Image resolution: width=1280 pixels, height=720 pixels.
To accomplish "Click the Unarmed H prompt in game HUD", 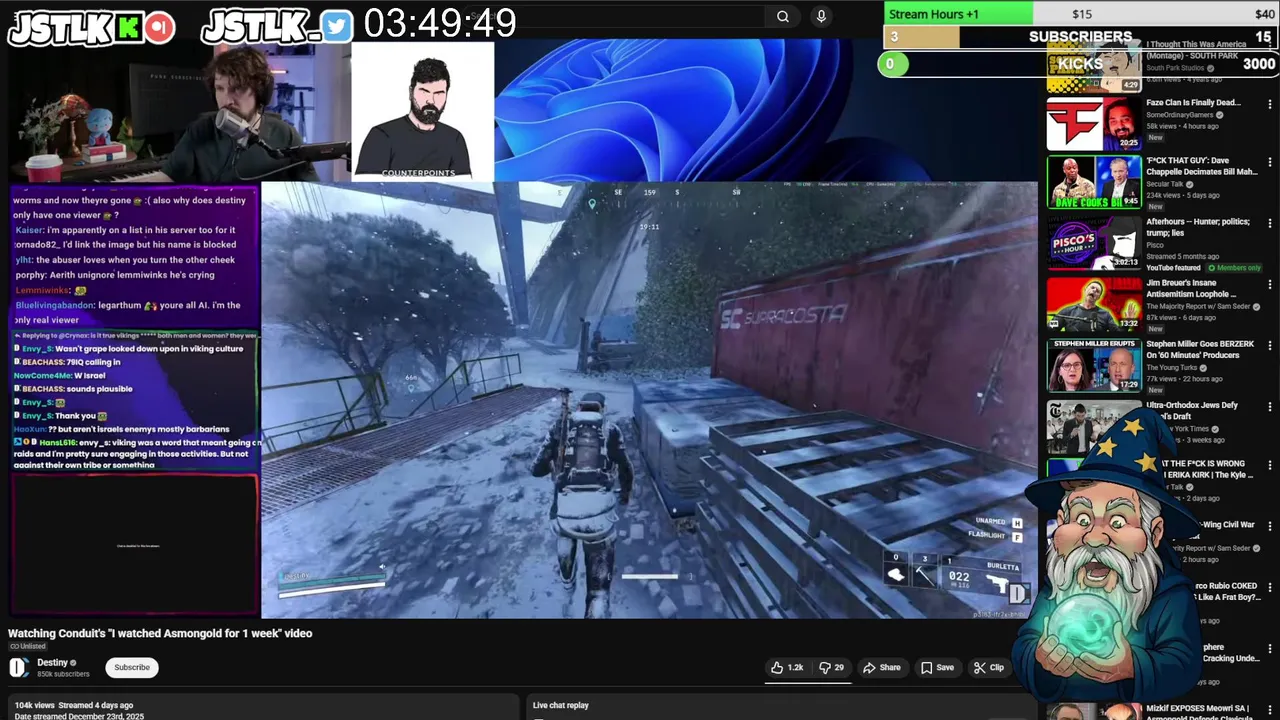I will (999, 522).
